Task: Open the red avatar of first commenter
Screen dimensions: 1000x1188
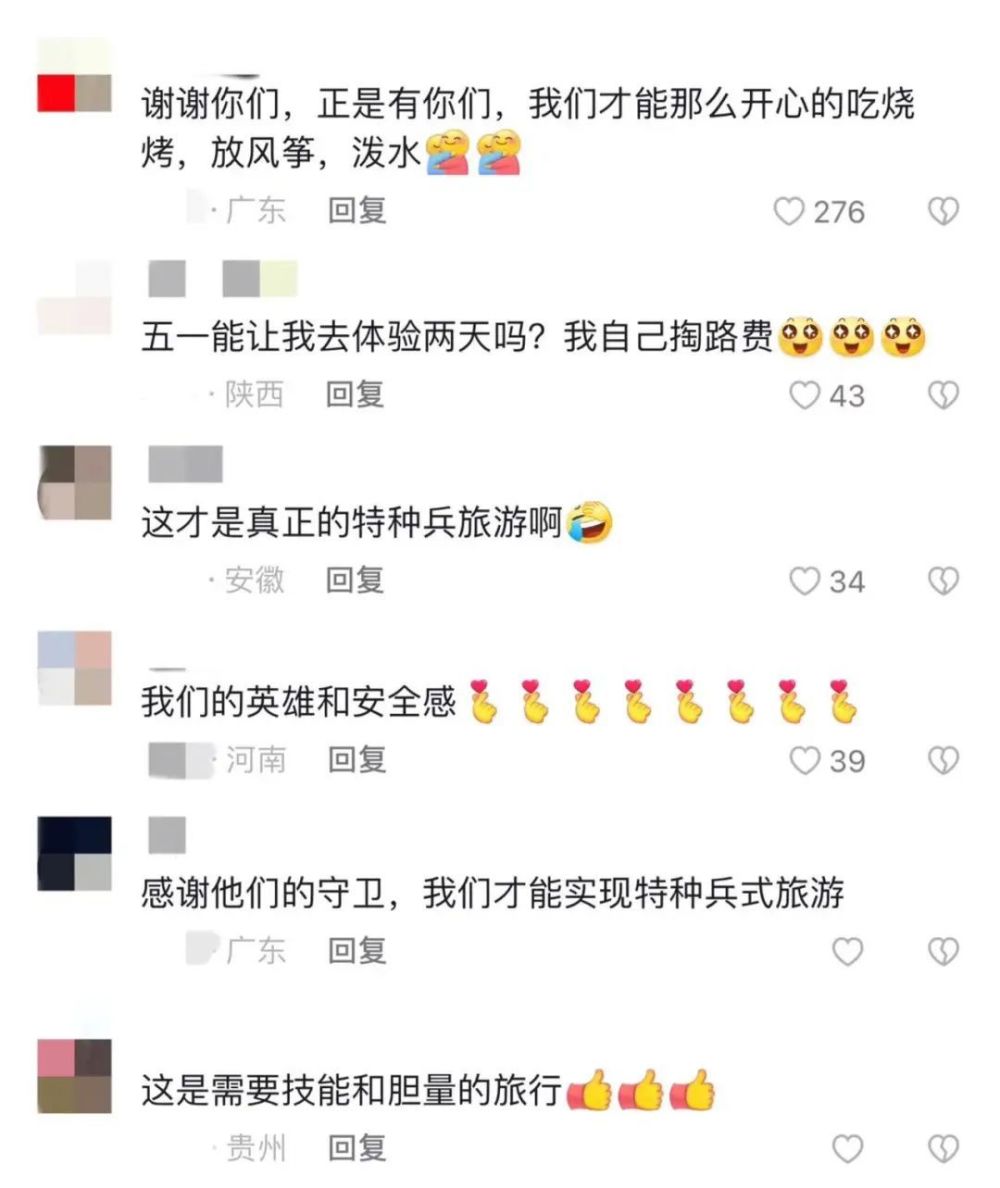Action: tap(74, 75)
